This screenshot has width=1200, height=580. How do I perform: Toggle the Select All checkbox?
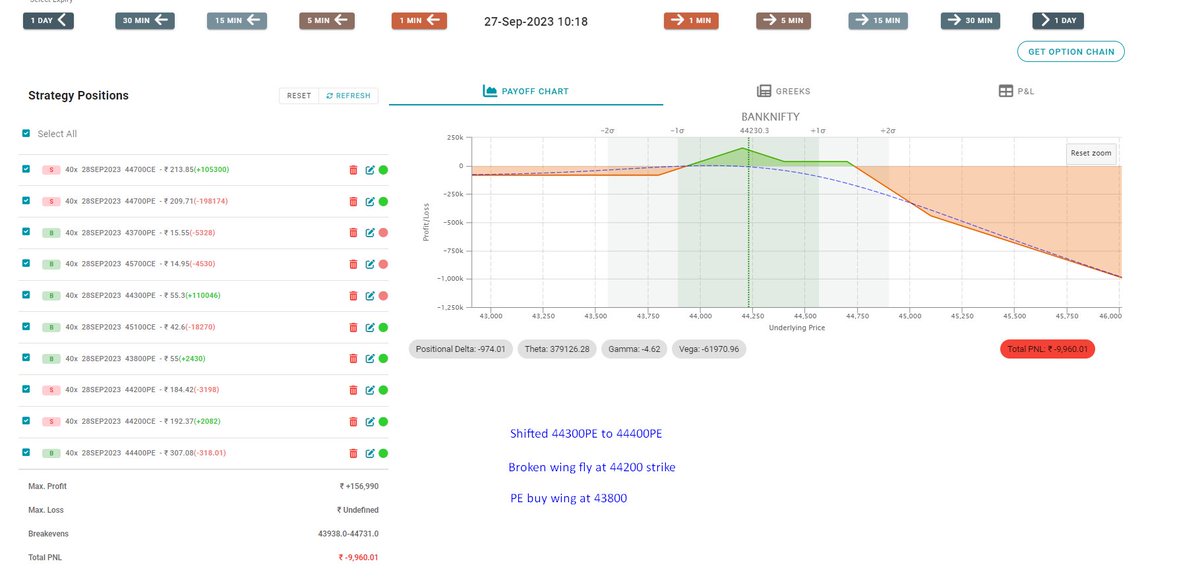(26, 133)
